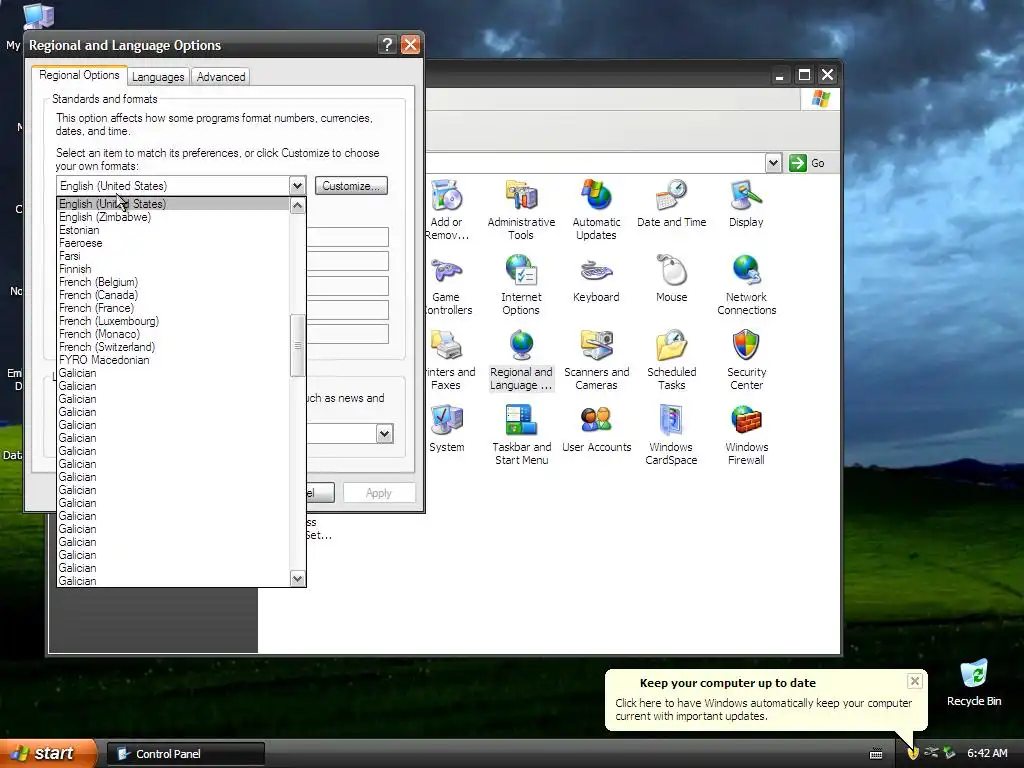Click the clock showing 6:42 AM
The width and height of the screenshot is (1024, 768).
(987, 753)
